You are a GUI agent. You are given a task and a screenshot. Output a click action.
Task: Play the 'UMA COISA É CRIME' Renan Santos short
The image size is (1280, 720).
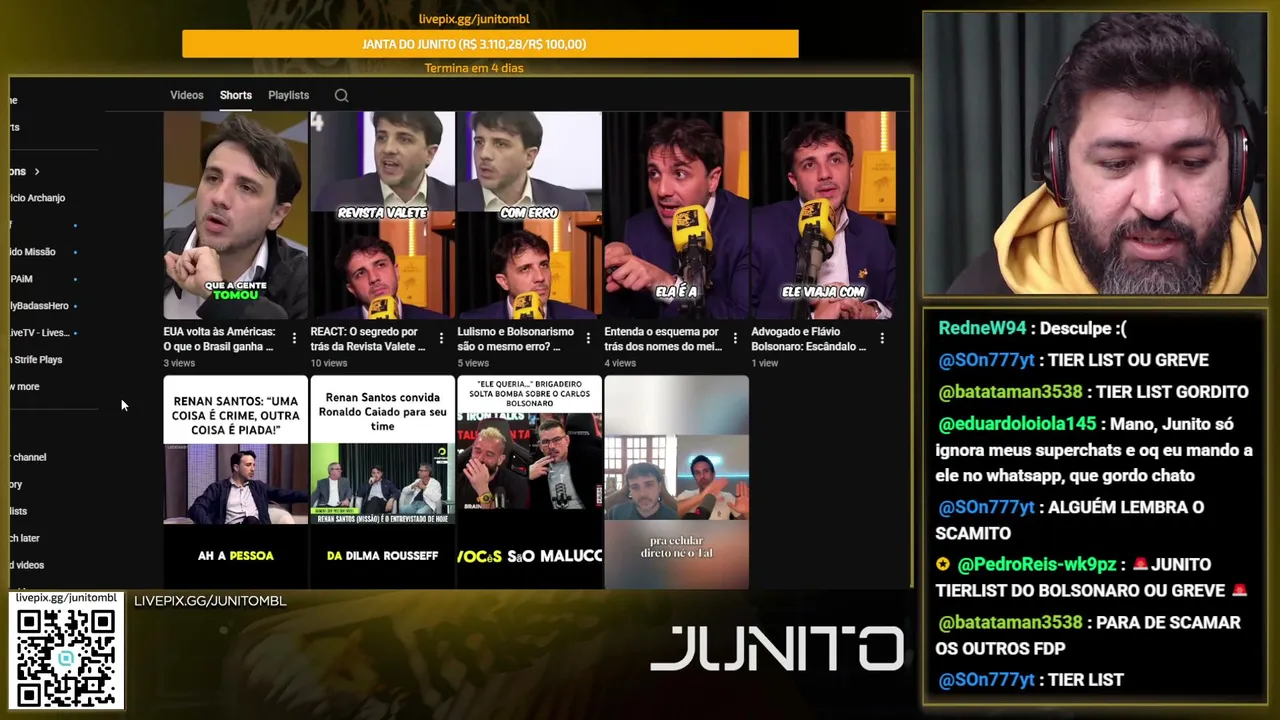coord(236,482)
